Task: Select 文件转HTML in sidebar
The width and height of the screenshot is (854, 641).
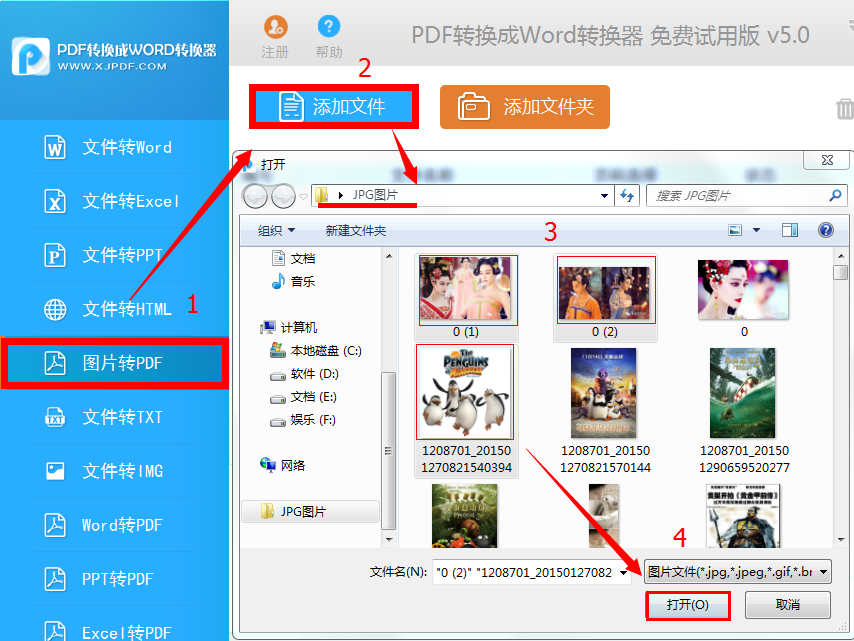Action: click(x=114, y=309)
